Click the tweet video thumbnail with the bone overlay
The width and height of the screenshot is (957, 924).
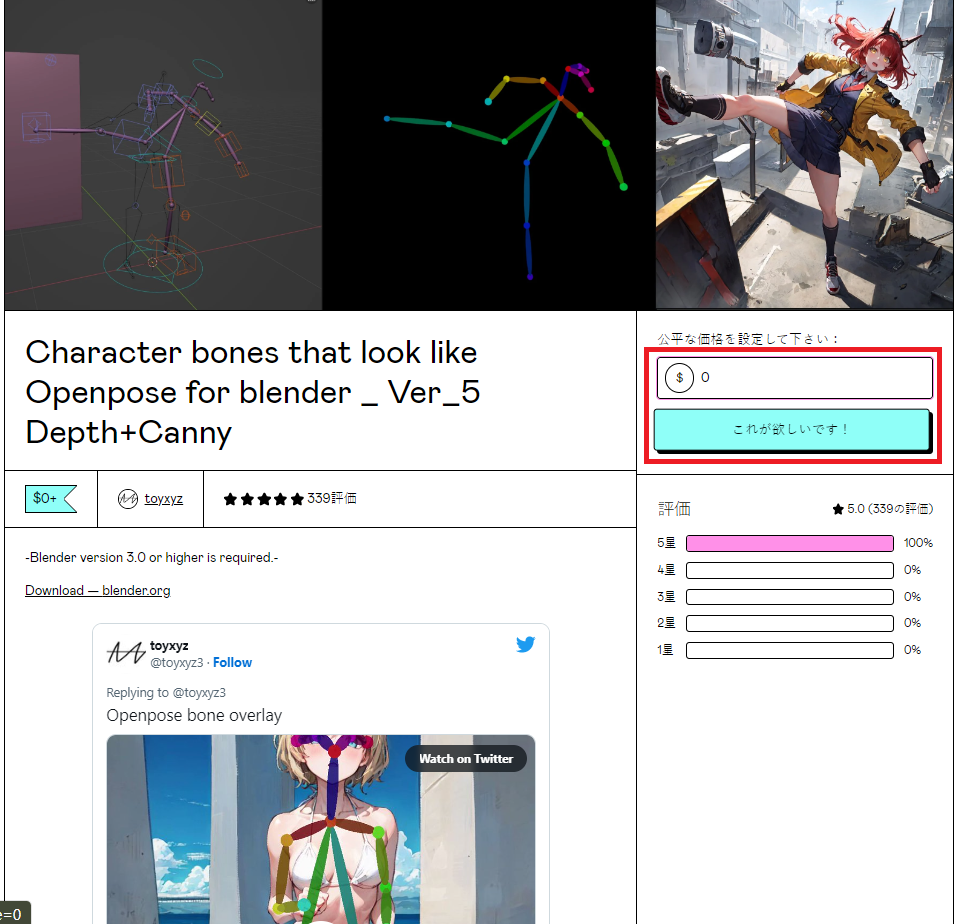point(321,829)
